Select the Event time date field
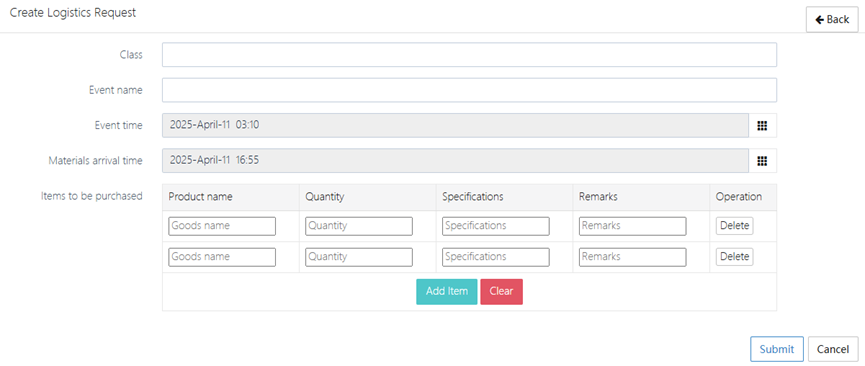 click(x=456, y=125)
